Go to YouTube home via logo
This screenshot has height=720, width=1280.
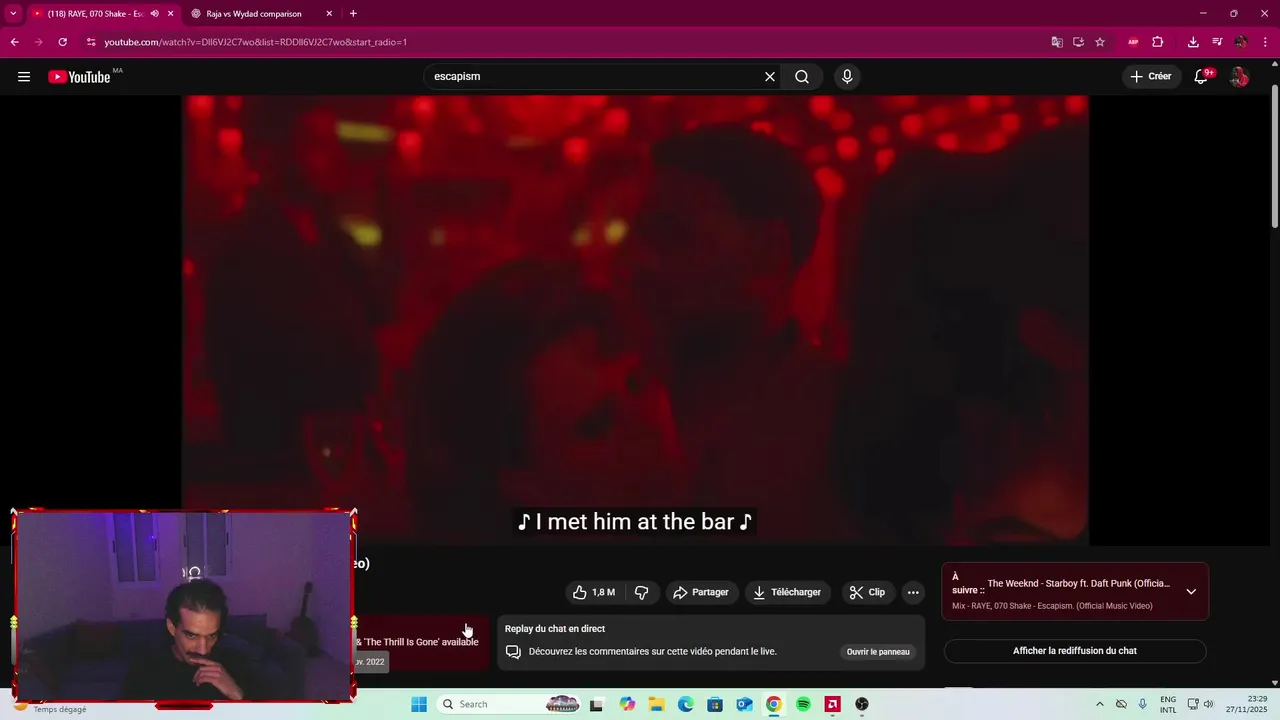[79, 77]
